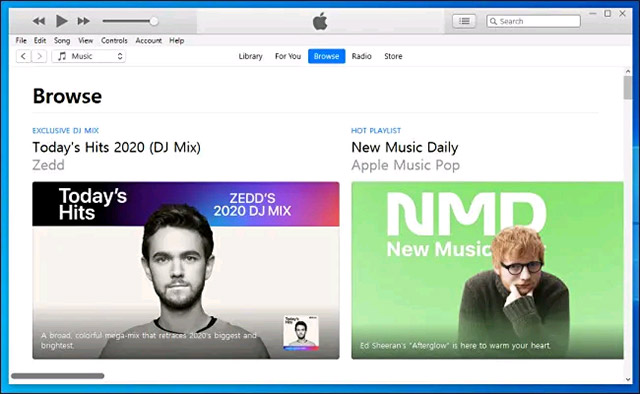Open the New Music Daily title link

pyautogui.click(x=405, y=147)
